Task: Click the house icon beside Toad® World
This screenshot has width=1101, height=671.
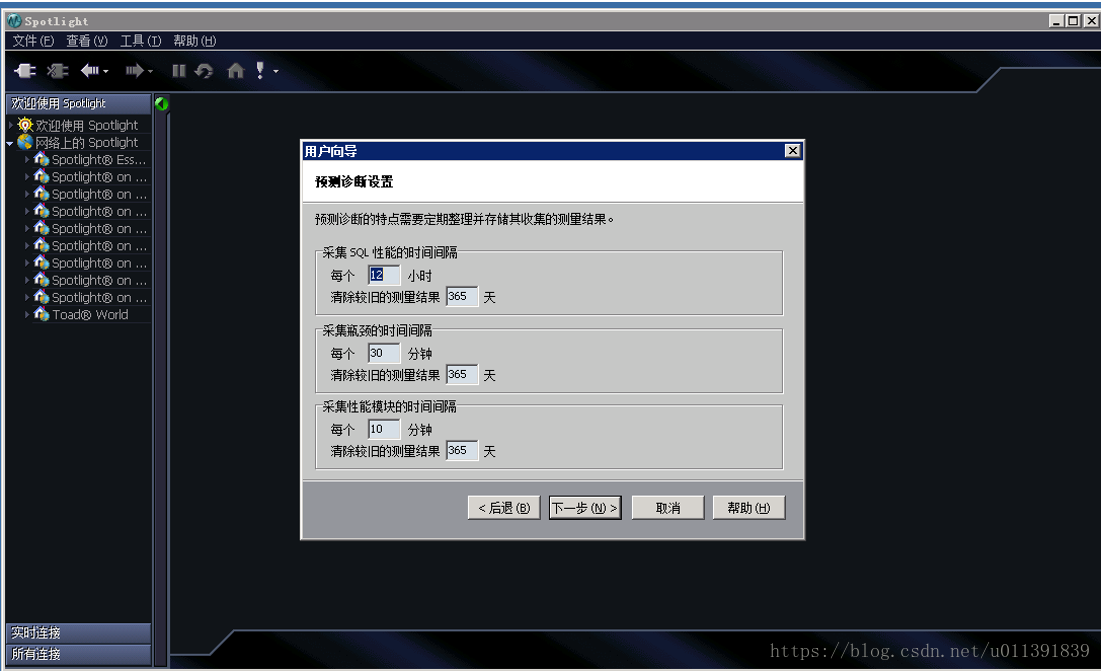Action: tap(41, 314)
